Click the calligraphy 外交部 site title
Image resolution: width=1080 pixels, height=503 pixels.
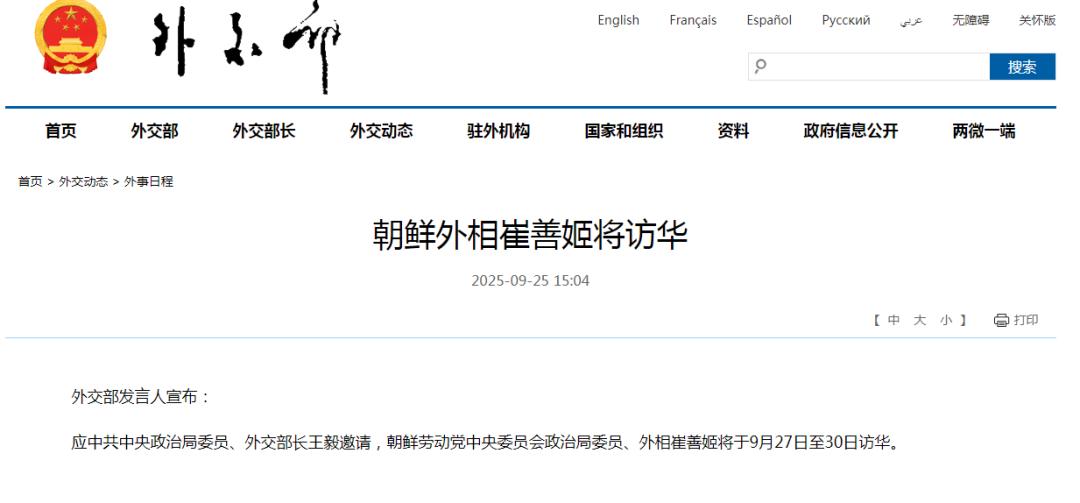click(x=247, y=47)
